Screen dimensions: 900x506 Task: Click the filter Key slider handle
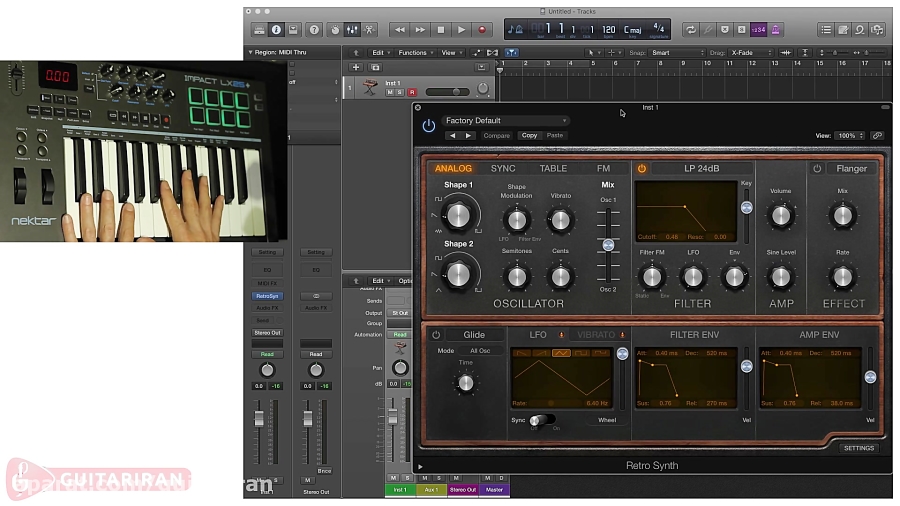click(x=746, y=208)
